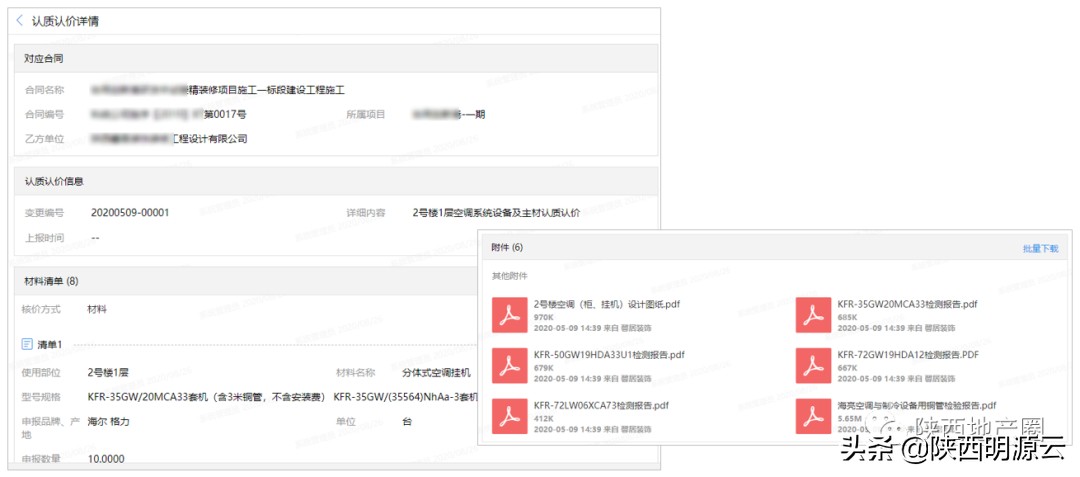Viewport: 1080px width, 477px height.
Task: Click detail text 2号楼1层空调系统设备及主材认质认价
Action: [x=496, y=213]
